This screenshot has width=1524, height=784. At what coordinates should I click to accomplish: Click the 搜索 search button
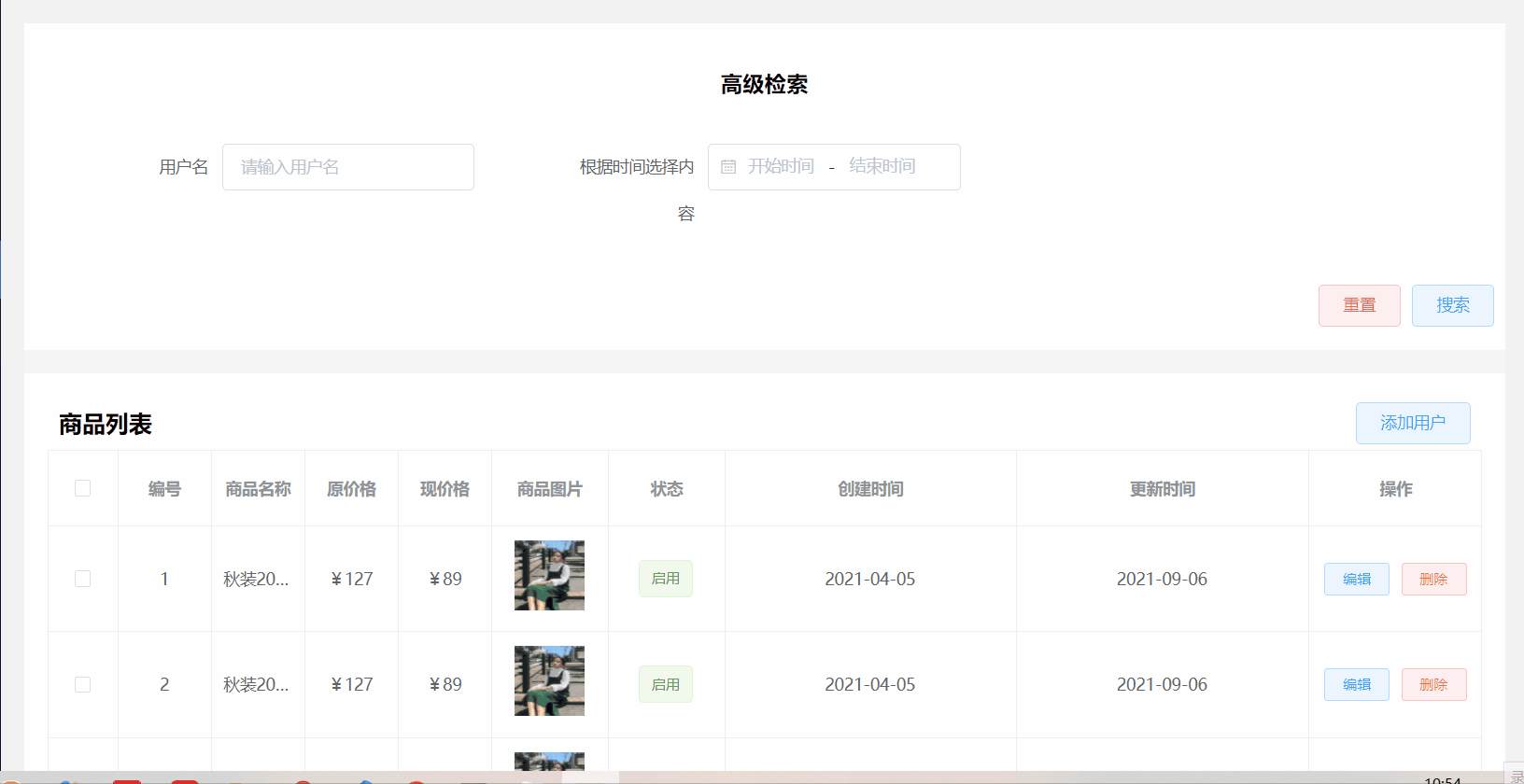click(1453, 305)
